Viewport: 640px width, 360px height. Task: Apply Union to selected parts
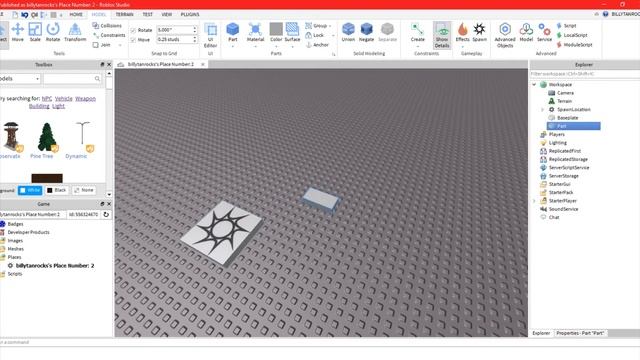pyautogui.click(x=348, y=32)
